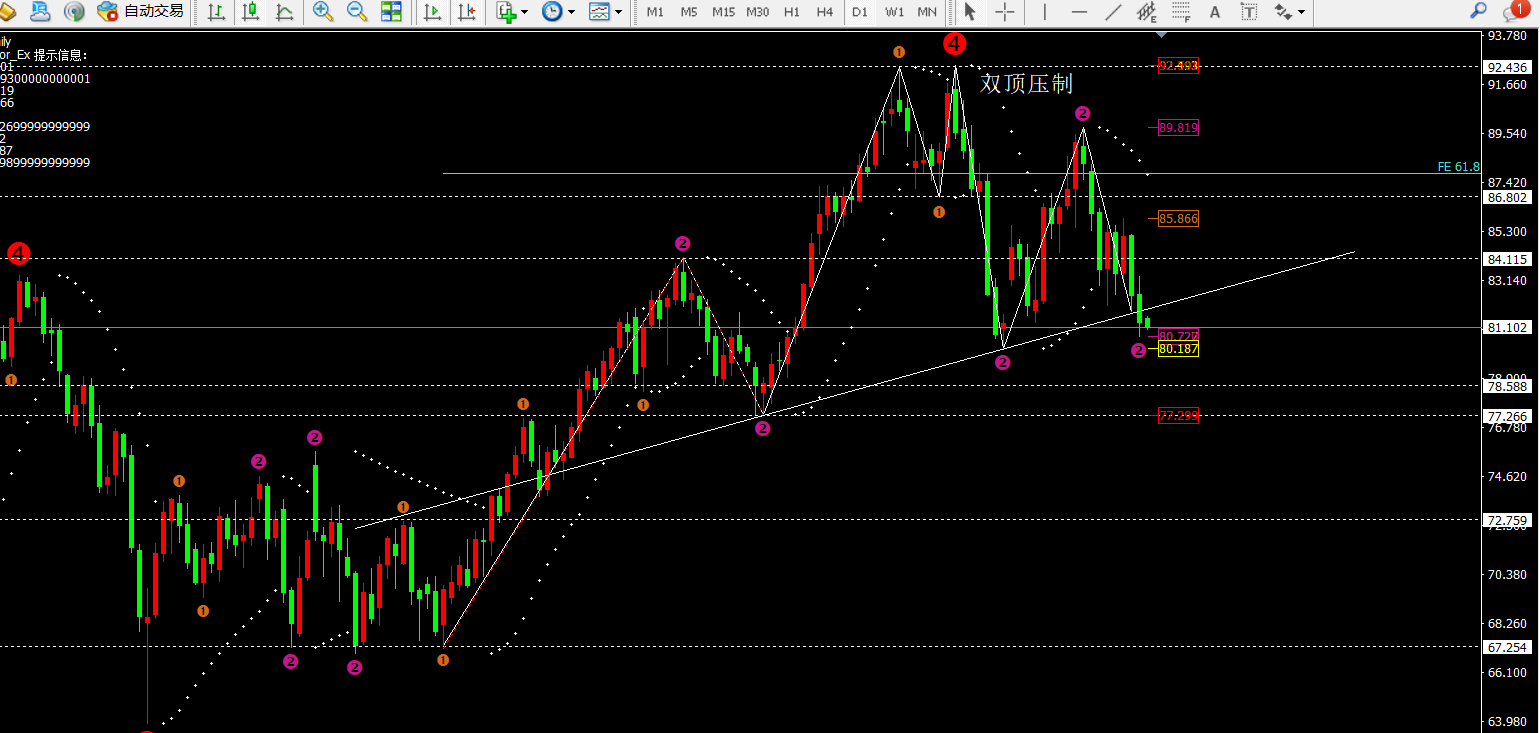Click the 81.102 current price tag
The width and height of the screenshot is (1540, 733).
click(x=1508, y=327)
